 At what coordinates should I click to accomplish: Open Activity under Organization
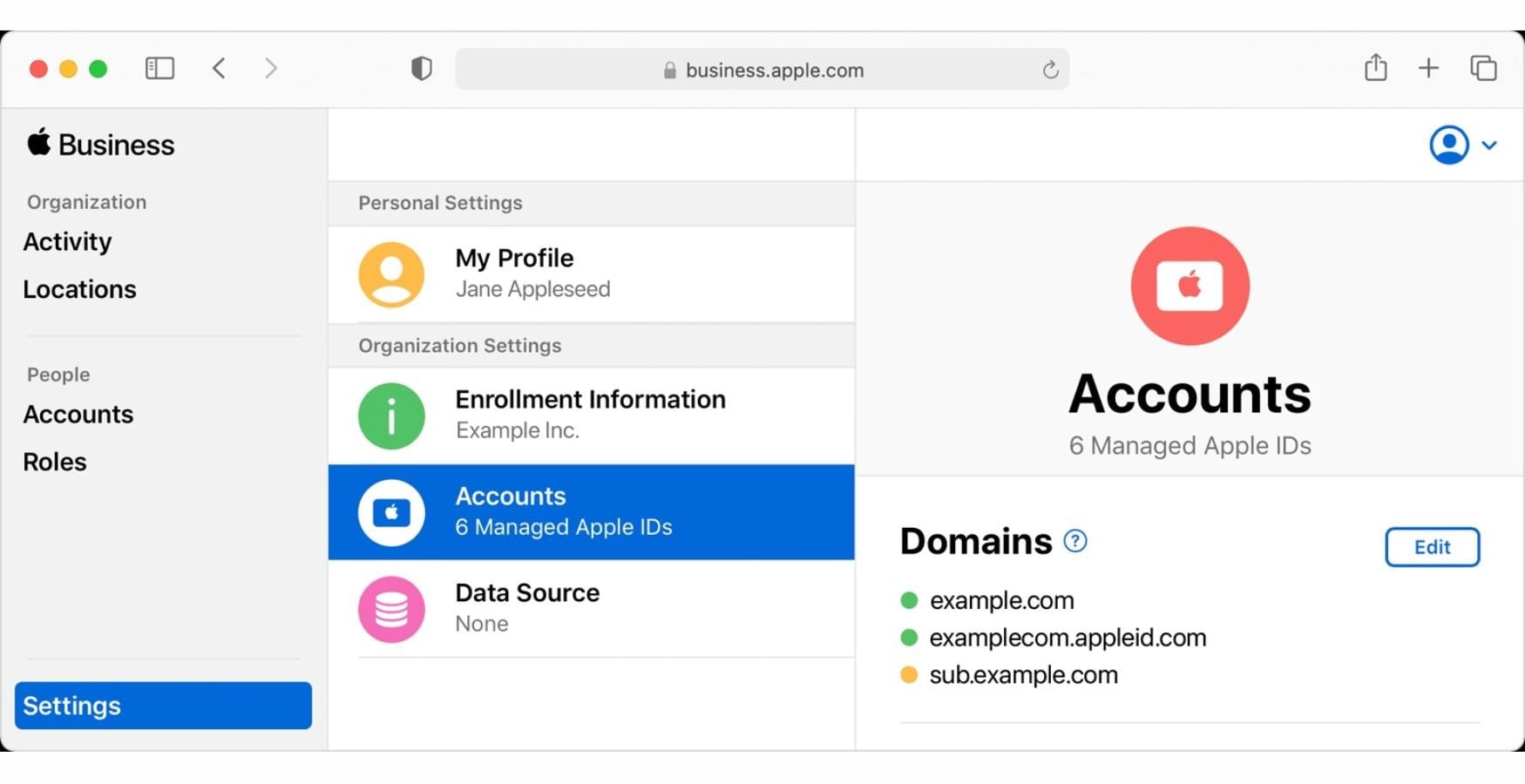[x=67, y=241]
